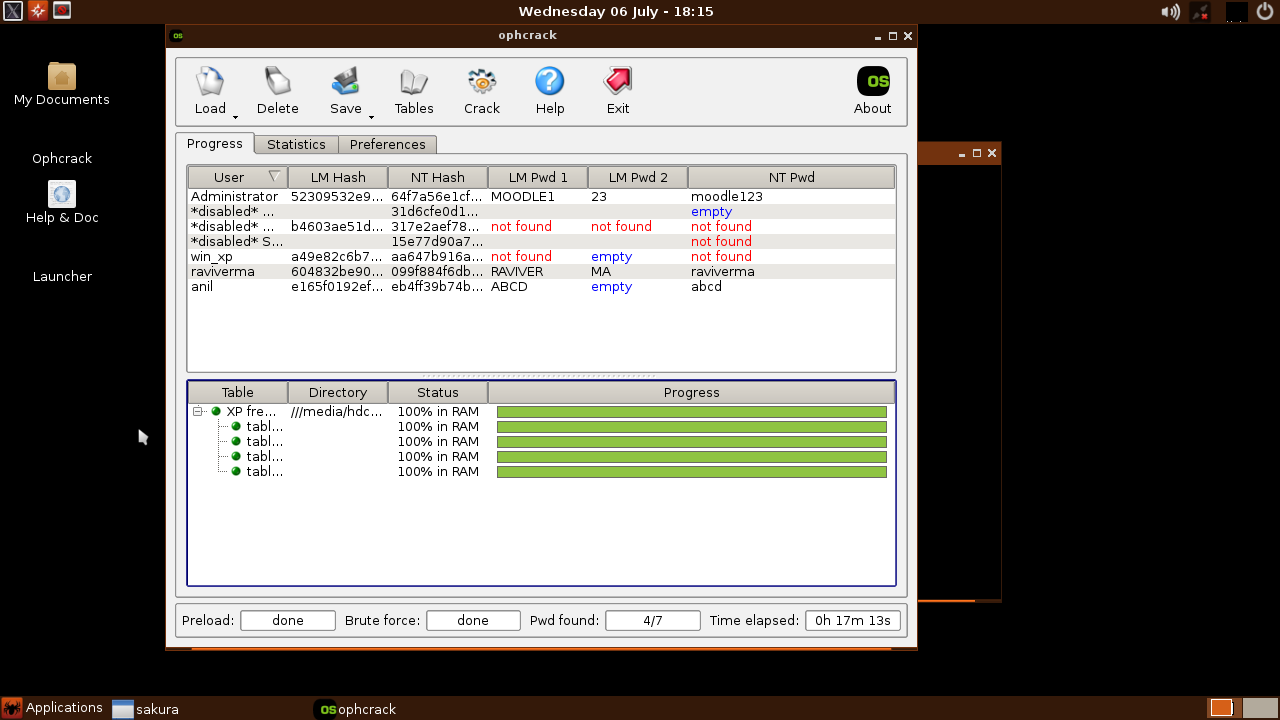Click the power button in top panel
Image resolution: width=1280 pixels, height=720 pixels.
[x=1267, y=12]
